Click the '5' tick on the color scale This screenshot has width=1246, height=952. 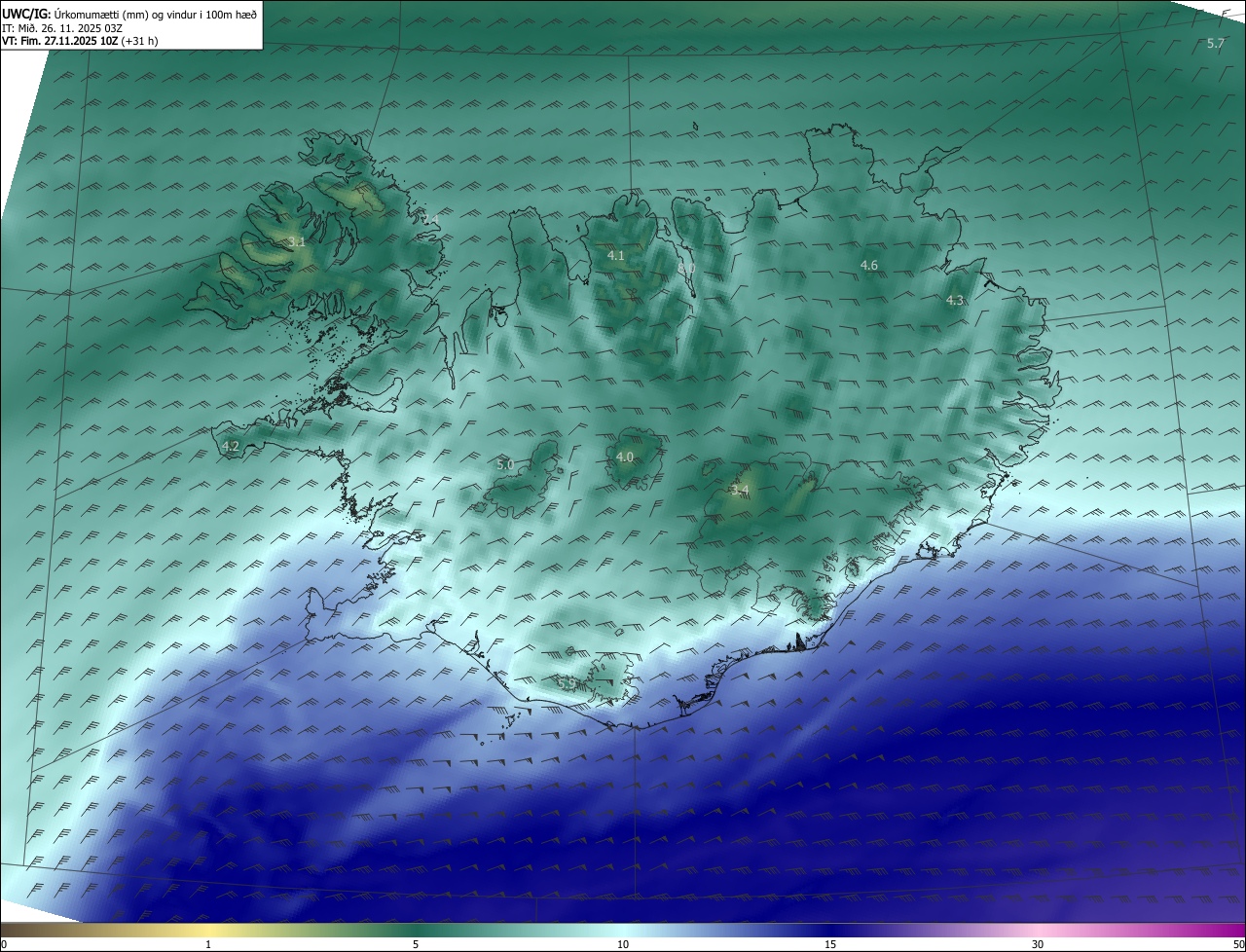coord(416,944)
